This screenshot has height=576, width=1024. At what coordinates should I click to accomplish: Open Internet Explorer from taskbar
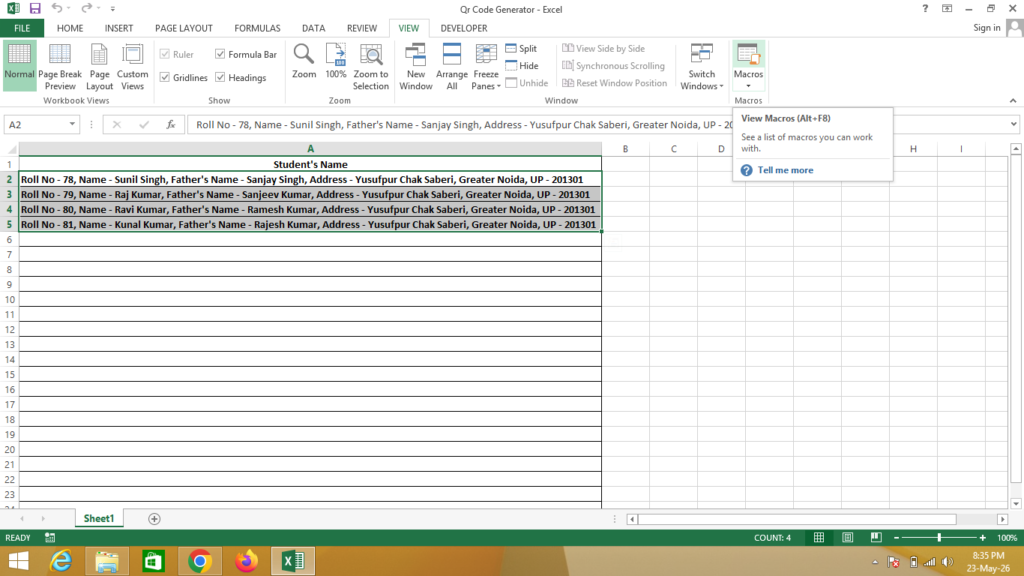pyautogui.click(x=61, y=561)
